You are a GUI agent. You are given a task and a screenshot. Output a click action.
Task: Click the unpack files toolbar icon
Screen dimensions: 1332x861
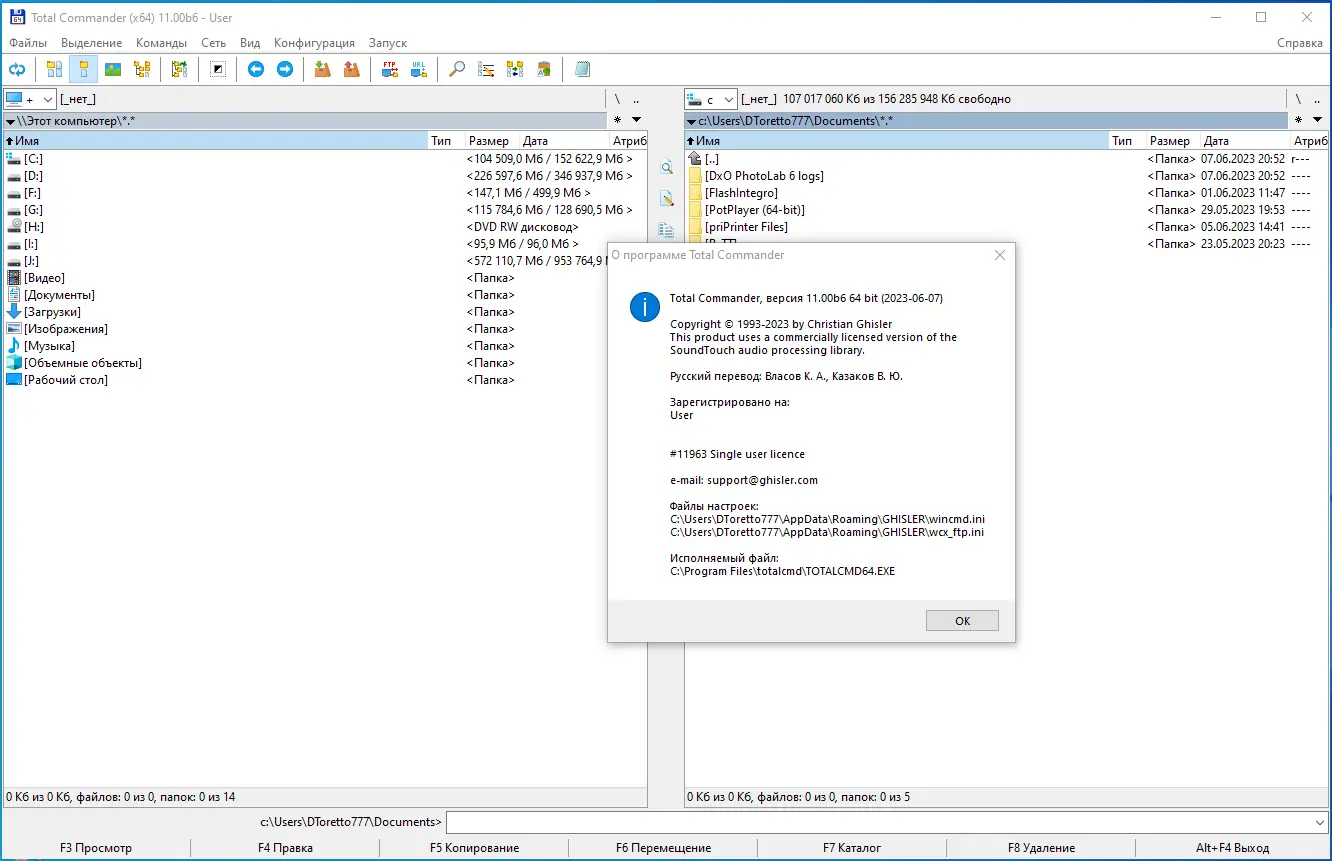pos(351,69)
